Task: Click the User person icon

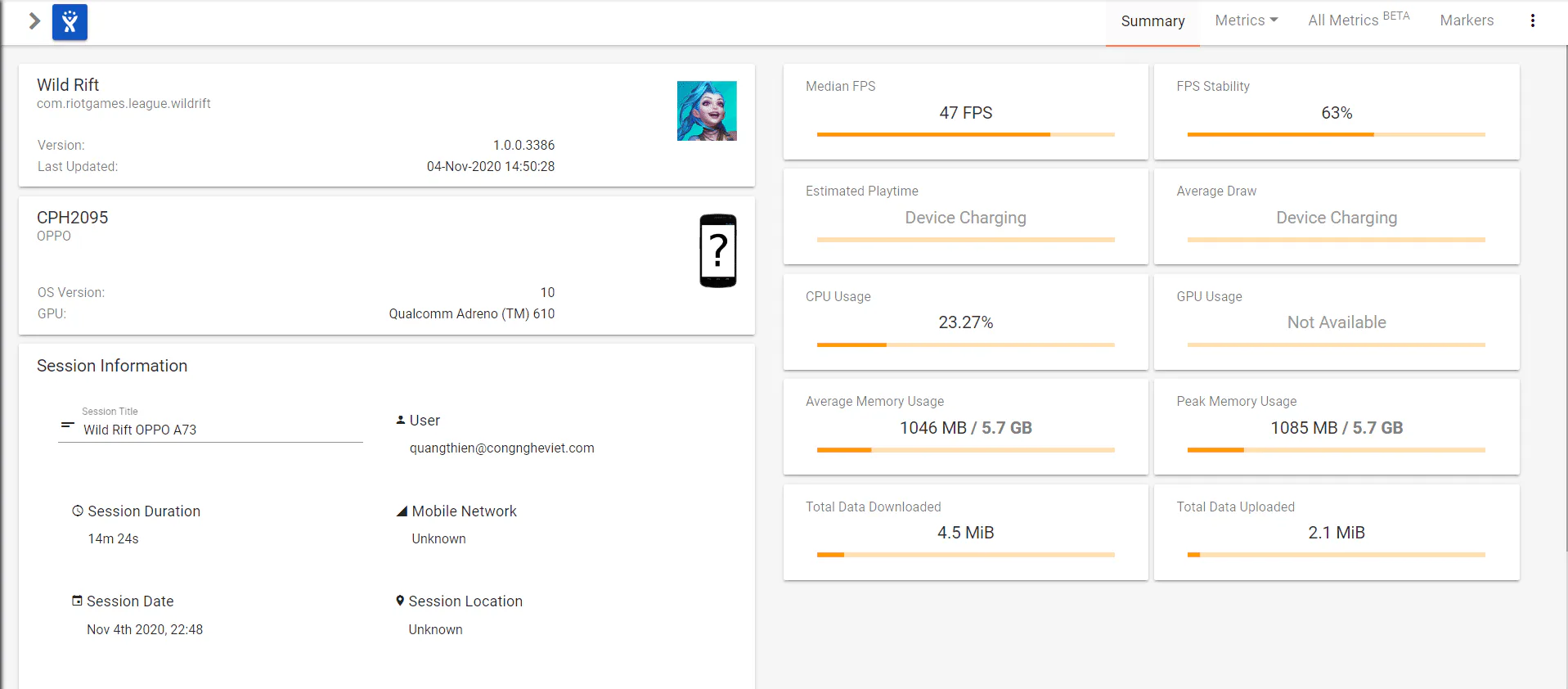Action: (401, 420)
